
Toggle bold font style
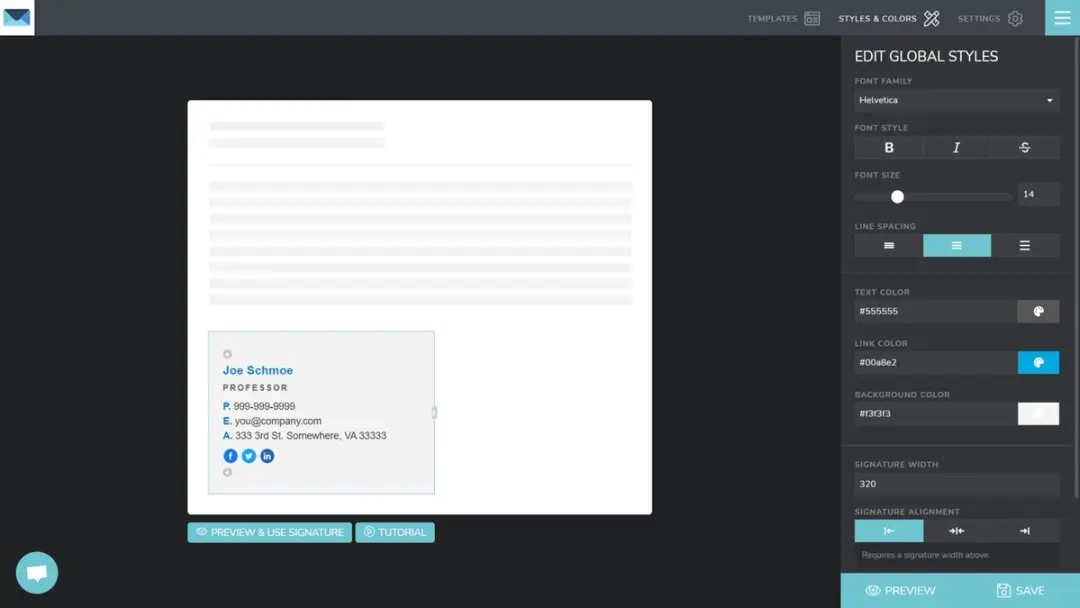[888, 147]
